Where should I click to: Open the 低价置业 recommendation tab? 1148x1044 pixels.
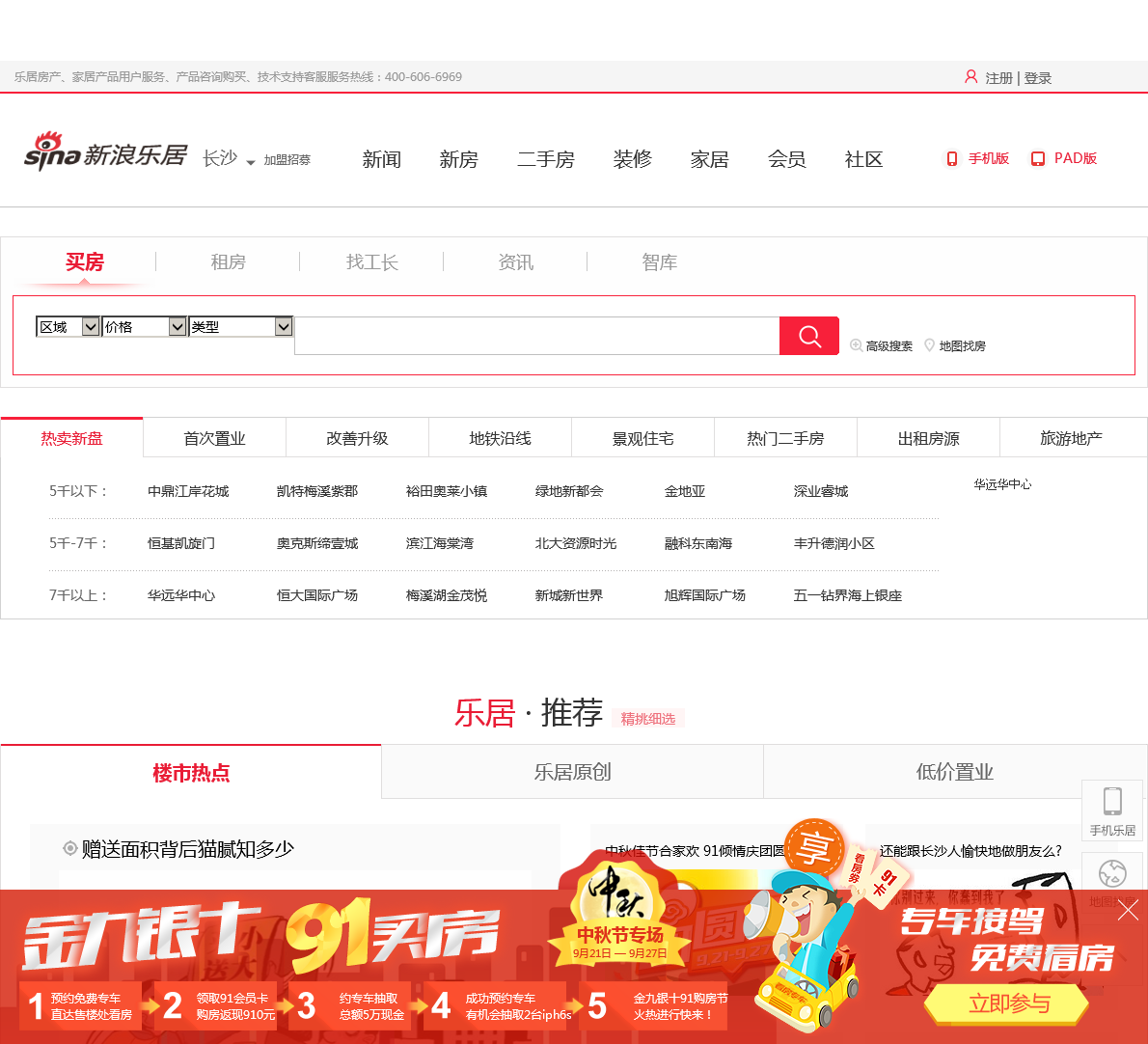pos(955,772)
